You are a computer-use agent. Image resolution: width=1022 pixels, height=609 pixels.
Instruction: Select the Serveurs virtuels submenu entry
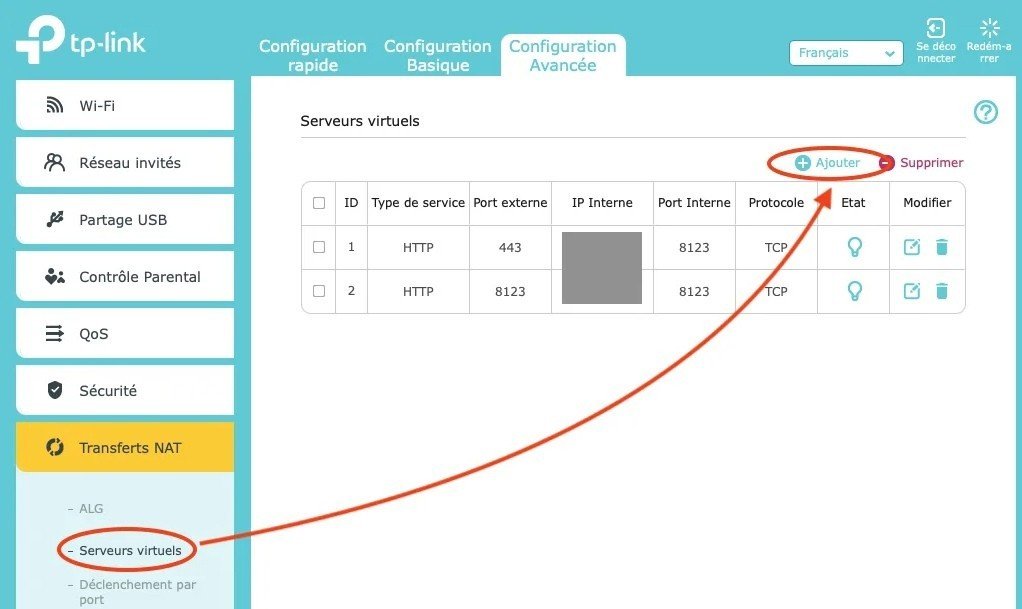pyautogui.click(x=130, y=550)
